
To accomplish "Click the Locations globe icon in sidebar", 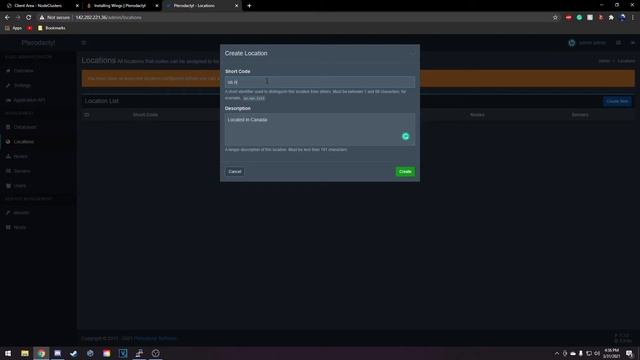I will click(x=8, y=142).
